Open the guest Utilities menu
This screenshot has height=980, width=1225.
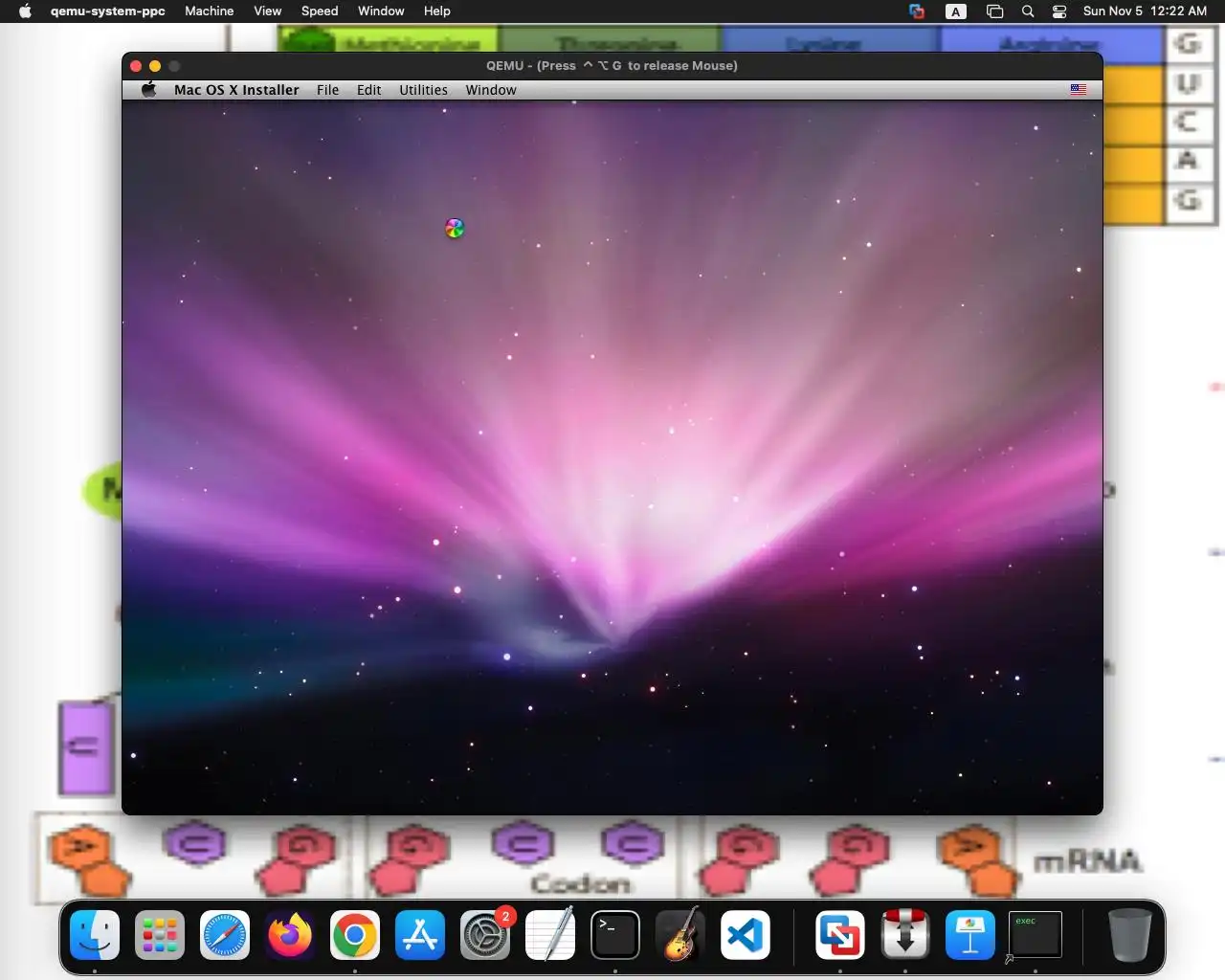point(423,90)
